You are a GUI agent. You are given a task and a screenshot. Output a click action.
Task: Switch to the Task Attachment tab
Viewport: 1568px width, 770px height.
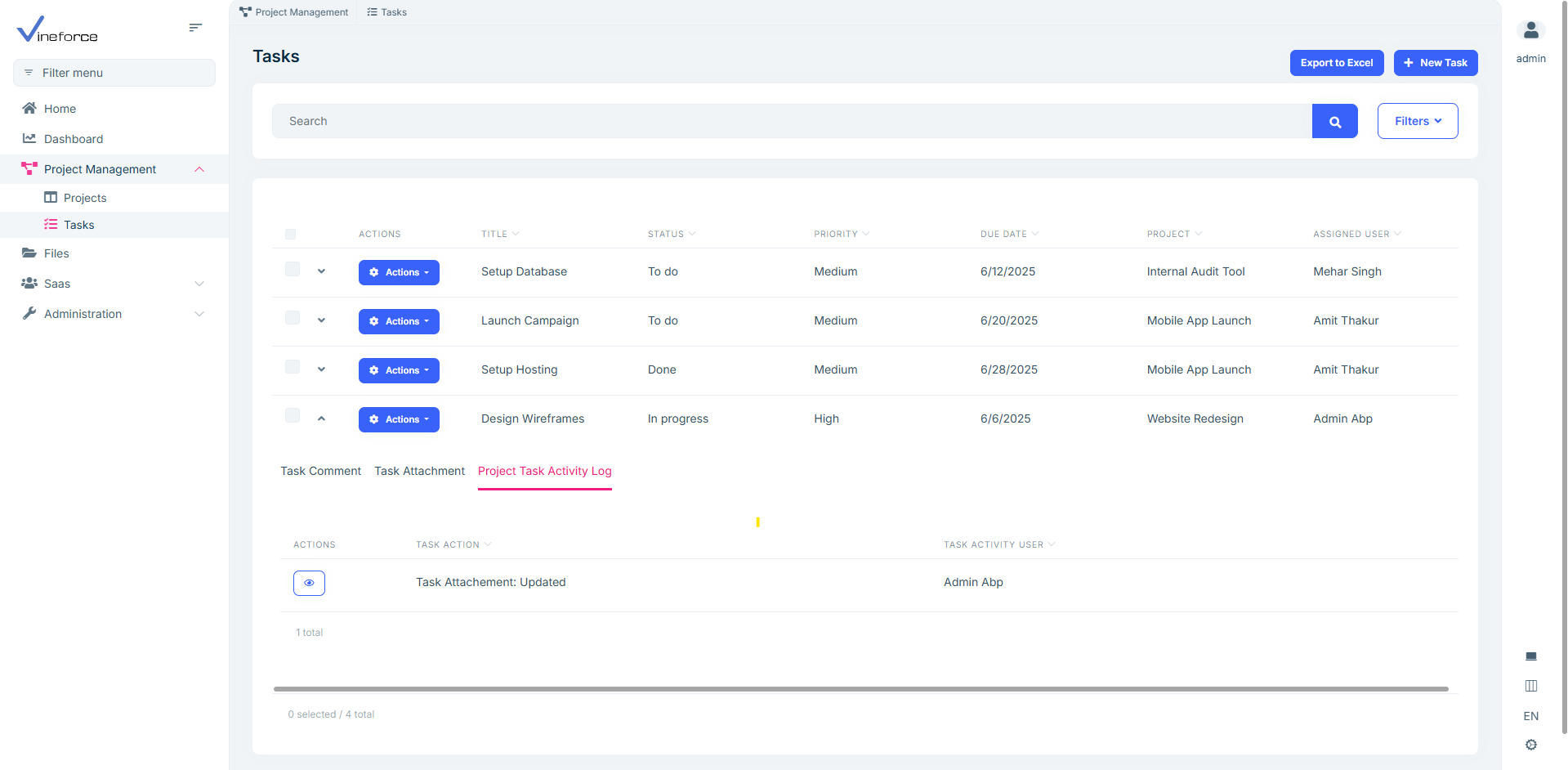point(419,471)
